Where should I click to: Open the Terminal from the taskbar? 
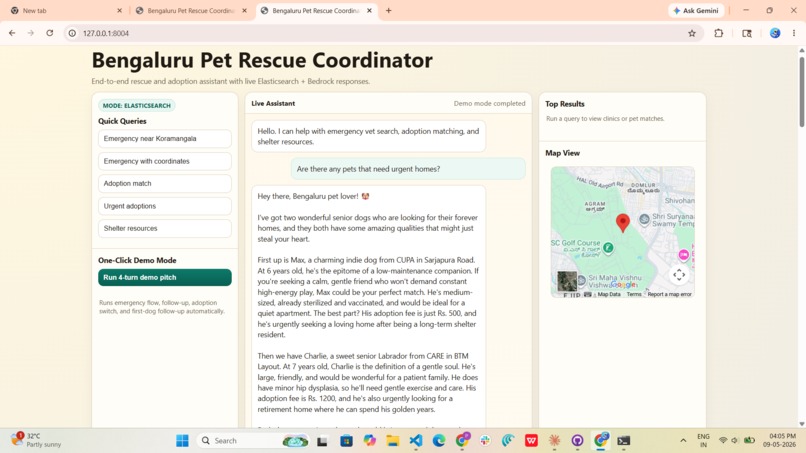pyautogui.click(x=624, y=441)
